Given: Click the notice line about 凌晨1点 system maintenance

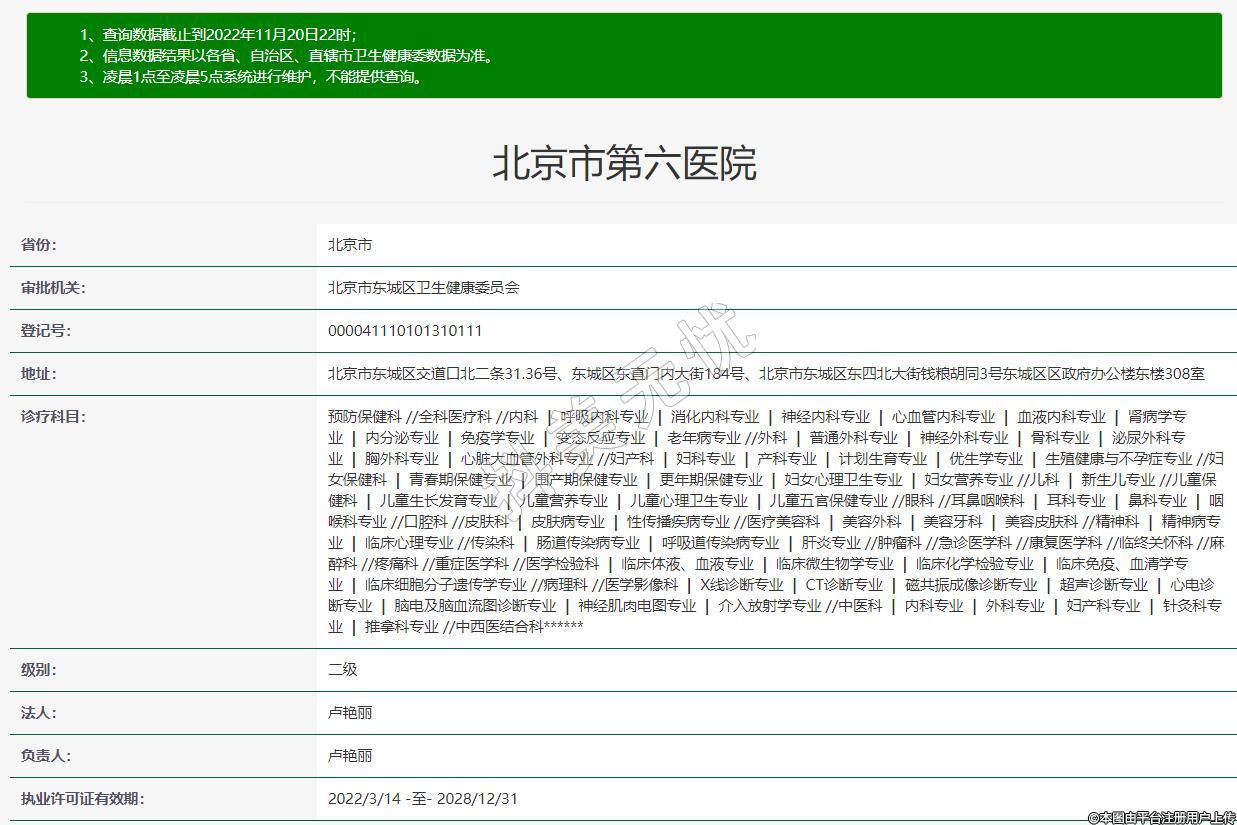Looking at the screenshot, I should coord(251,77).
